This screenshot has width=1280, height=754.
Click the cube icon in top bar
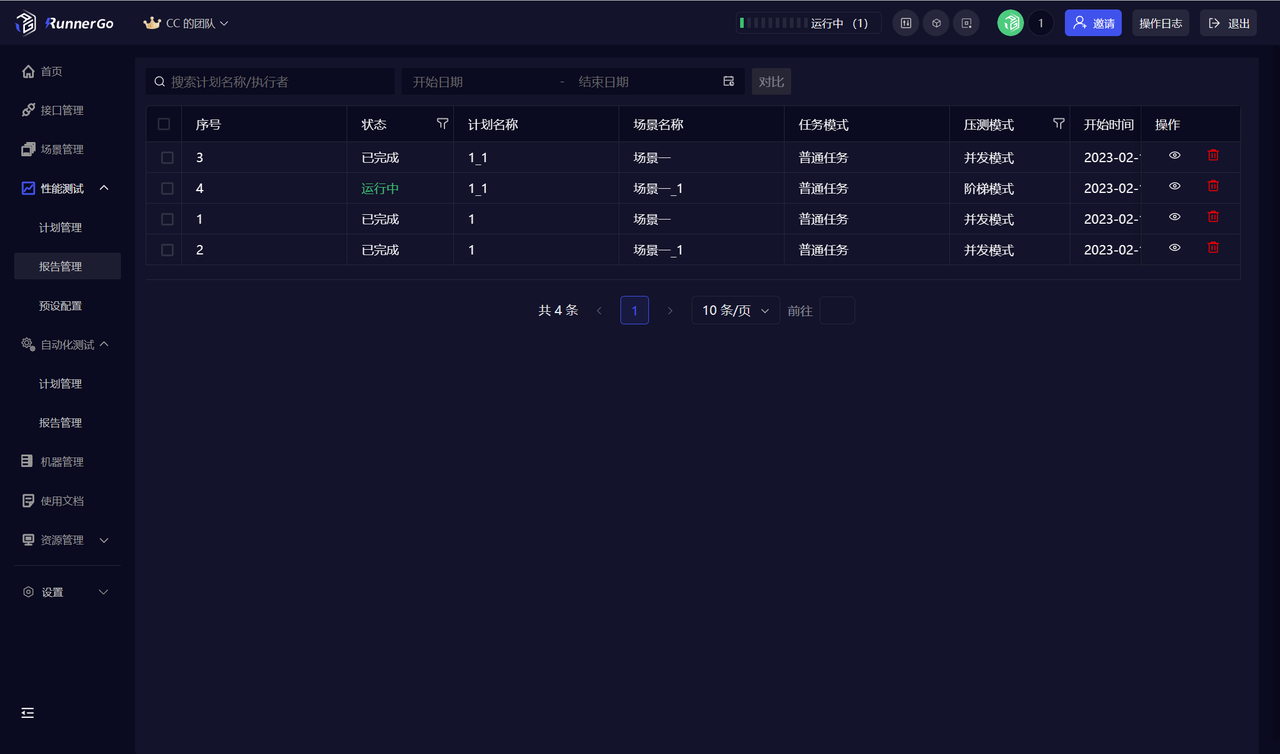coord(936,23)
